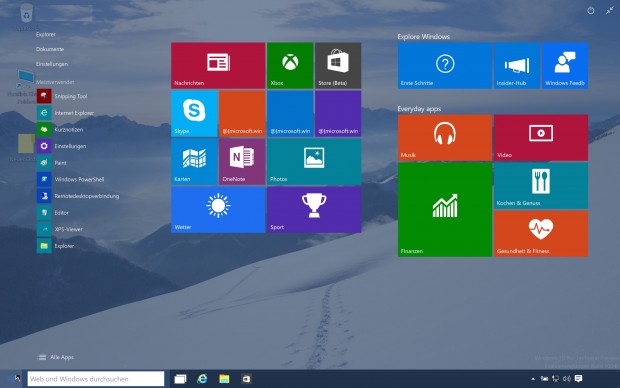Click the Web und Windows durchsuchen search box
This screenshot has height=388, width=620.
click(x=96, y=379)
